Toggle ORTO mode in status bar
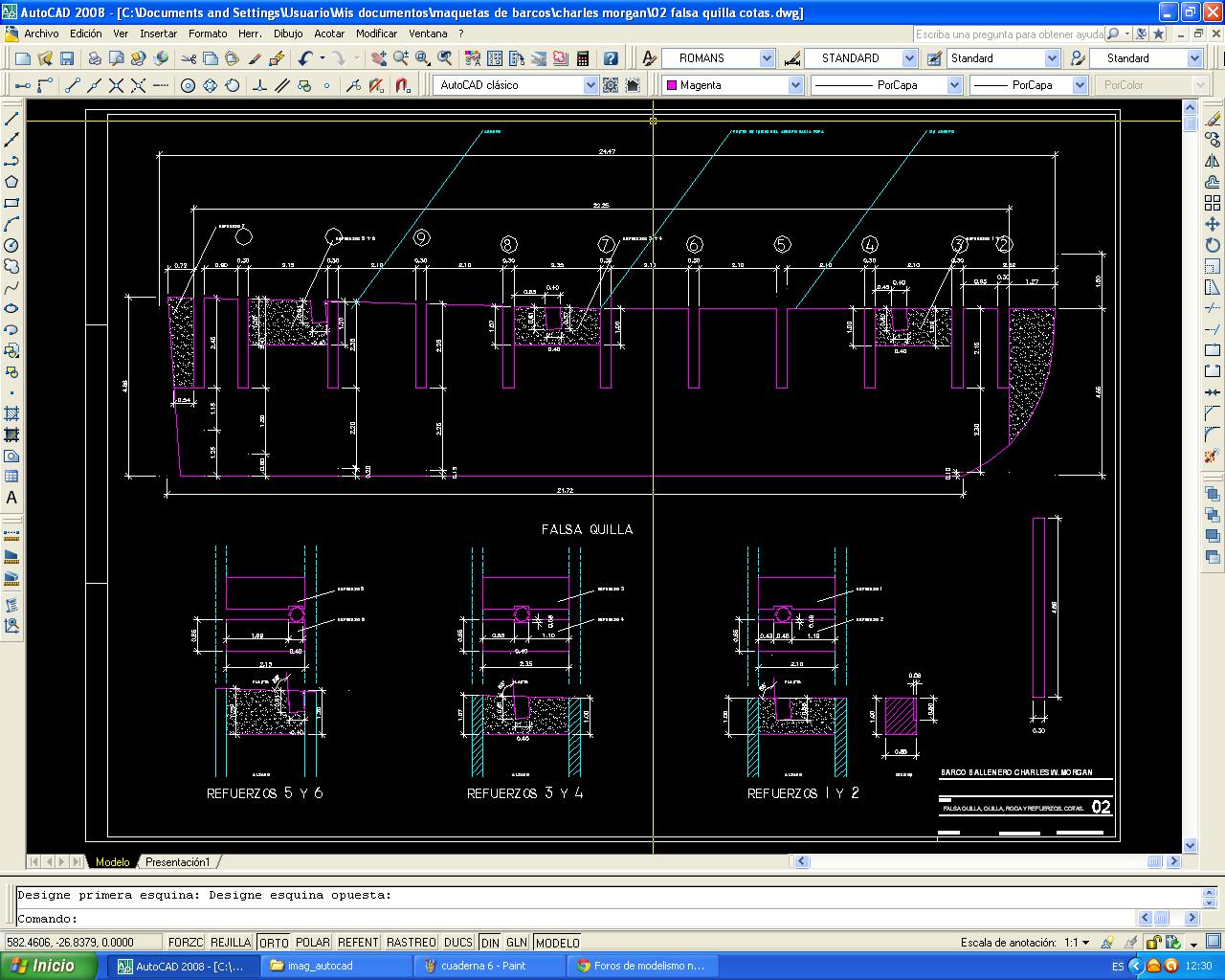This screenshot has width=1225, height=980. click(x=274, y=943)
